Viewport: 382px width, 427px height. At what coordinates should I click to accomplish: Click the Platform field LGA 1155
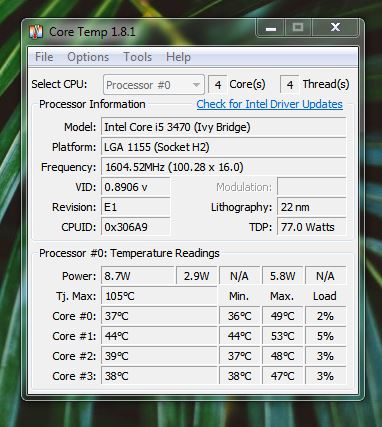coord(224,147)
